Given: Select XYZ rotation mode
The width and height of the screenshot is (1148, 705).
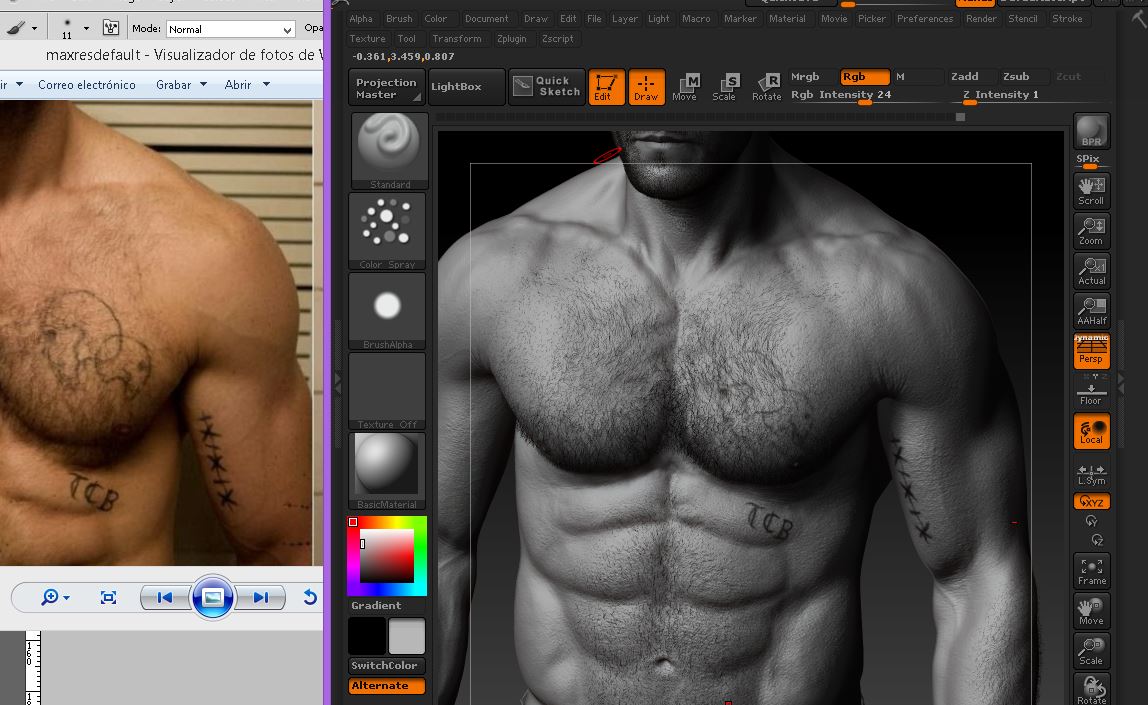Looking at the screenshot, I should (1092, 501).
